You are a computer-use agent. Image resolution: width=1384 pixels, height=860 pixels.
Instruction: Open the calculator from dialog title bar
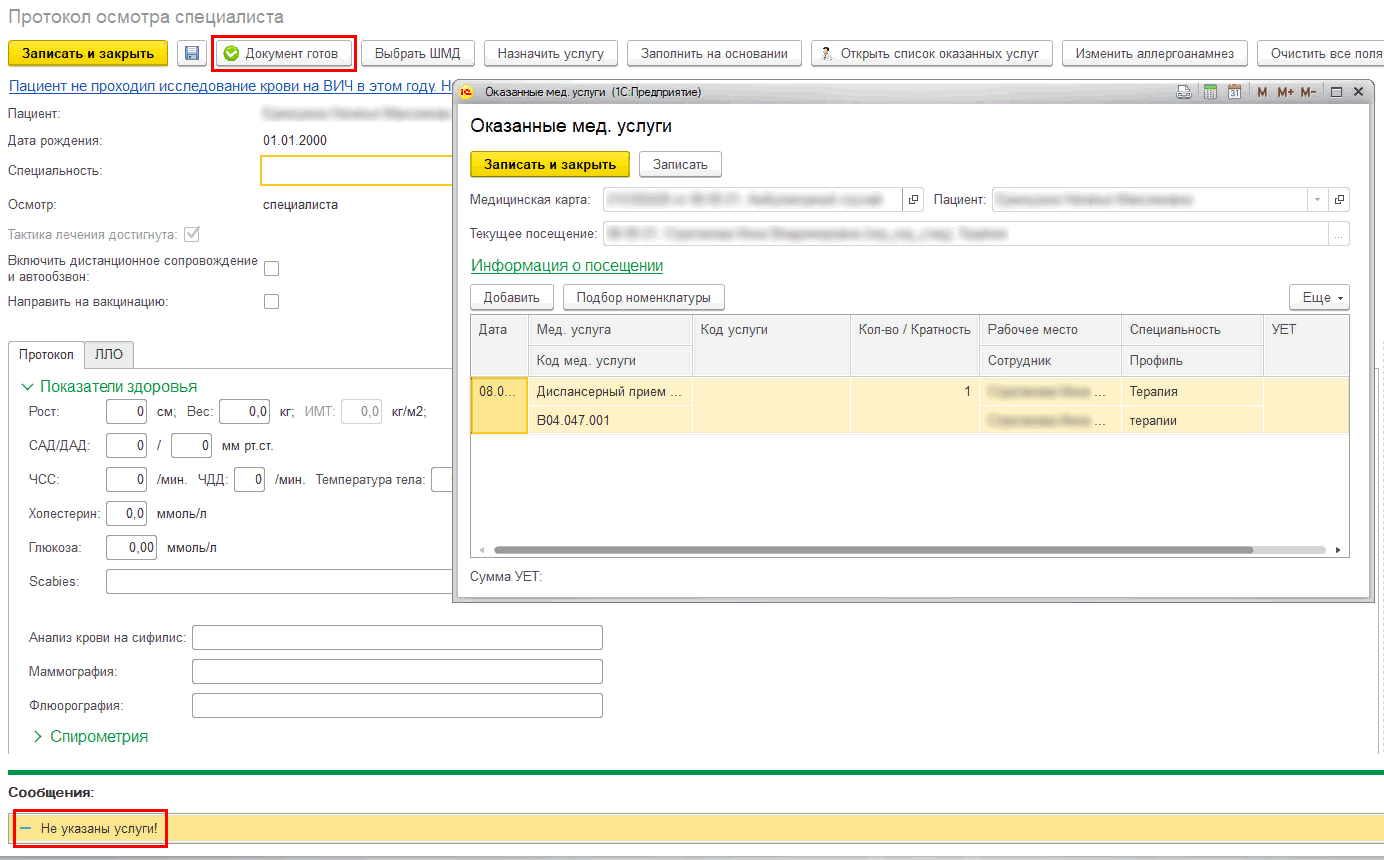(1209, 92)
